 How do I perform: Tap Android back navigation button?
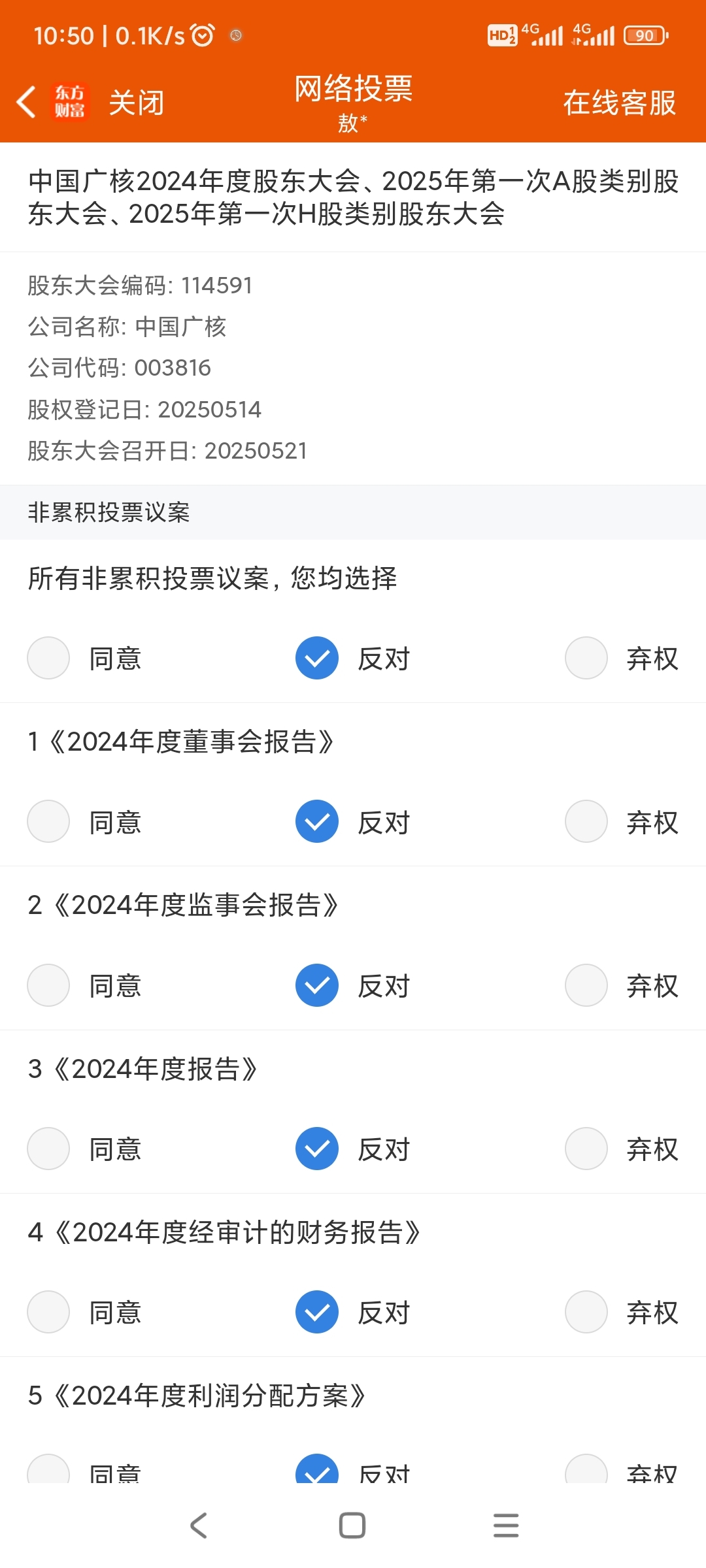199,1526
